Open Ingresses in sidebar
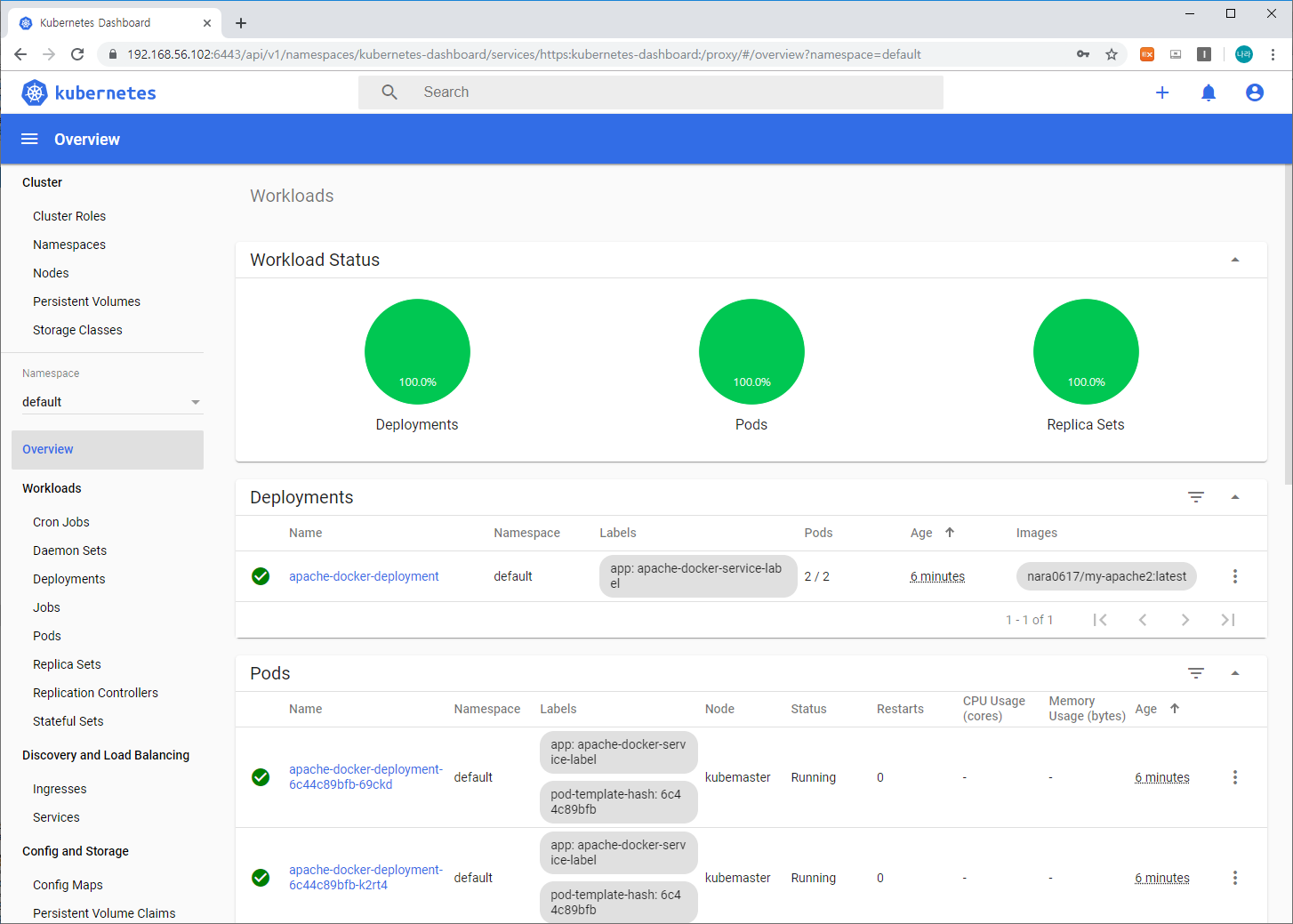 point(60,789)
